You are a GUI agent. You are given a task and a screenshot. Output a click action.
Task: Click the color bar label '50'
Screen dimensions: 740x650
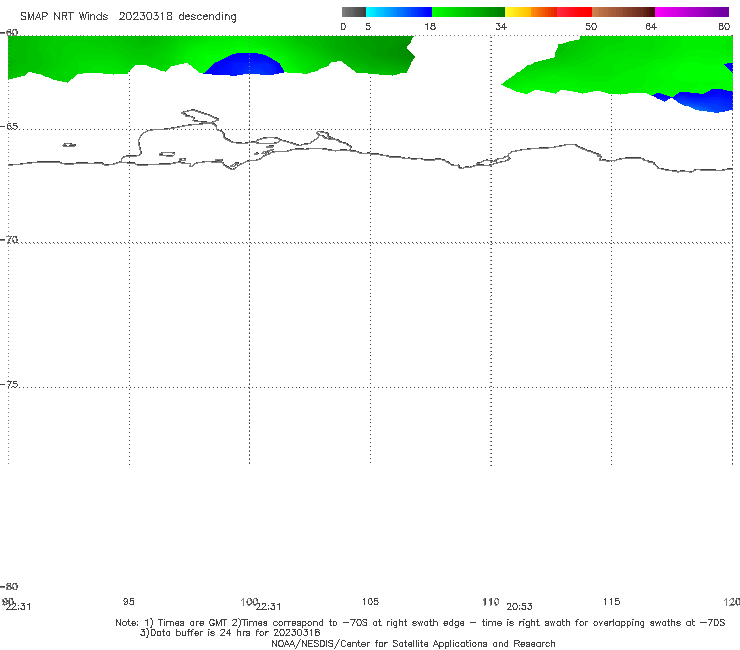591,26
